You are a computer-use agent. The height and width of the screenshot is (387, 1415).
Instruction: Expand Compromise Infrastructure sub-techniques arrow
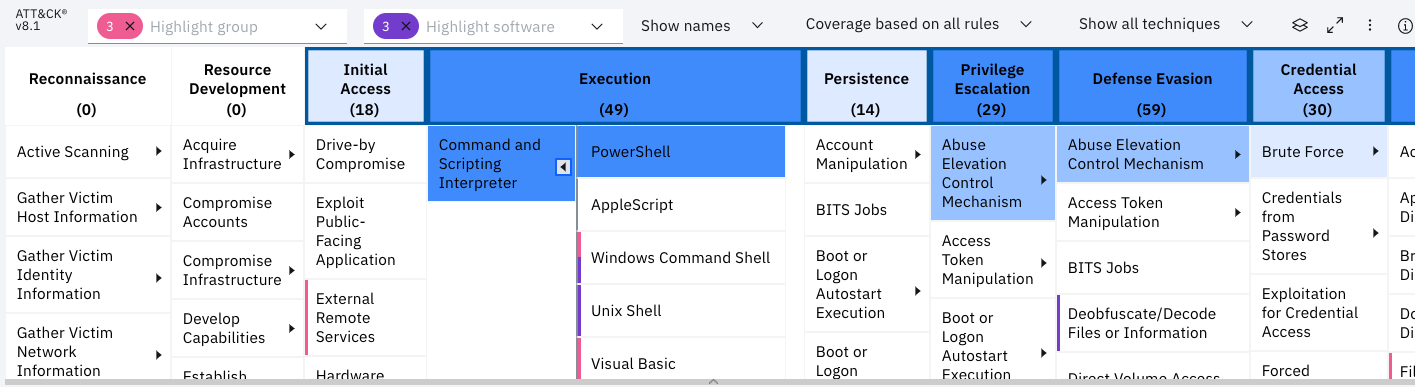point(291,270)
